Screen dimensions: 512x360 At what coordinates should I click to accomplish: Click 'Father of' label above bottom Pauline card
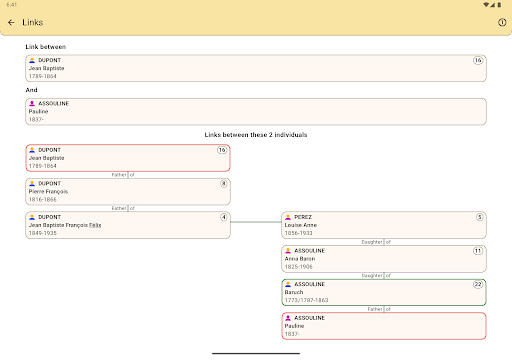(x=379, y=309)
